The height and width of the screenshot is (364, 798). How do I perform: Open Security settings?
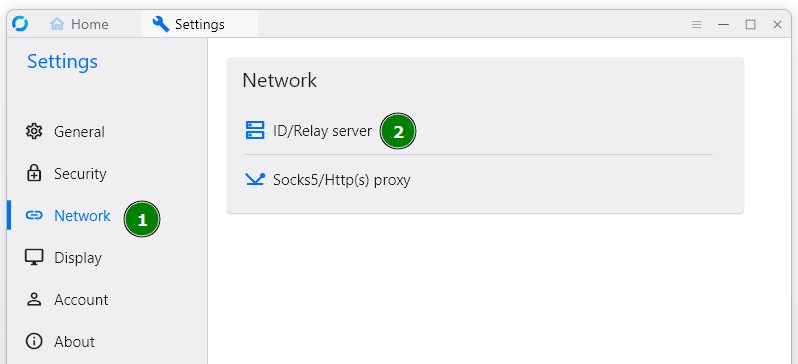point(107,174)
